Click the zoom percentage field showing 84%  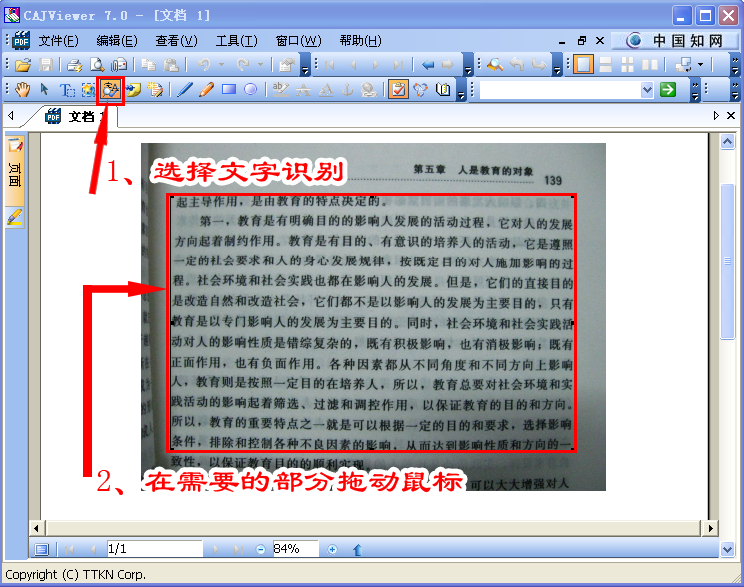point(294,549)
